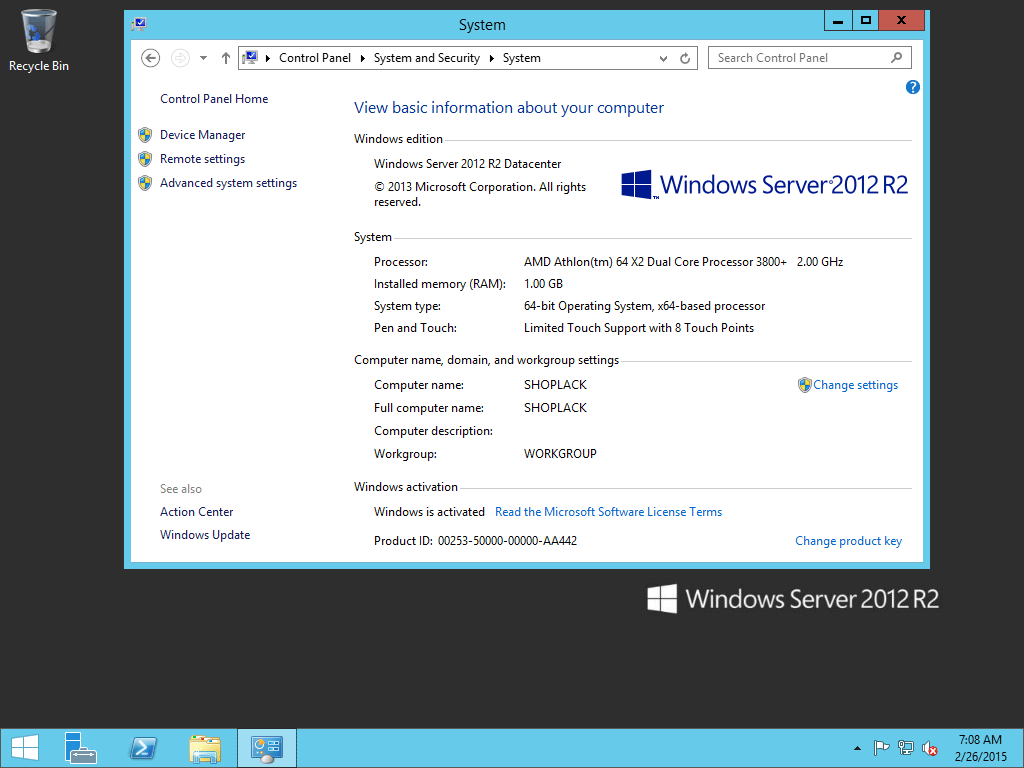Click the AMD Athlon processor text
This screenshot has height=768, width=1024.
coord(655,262)
